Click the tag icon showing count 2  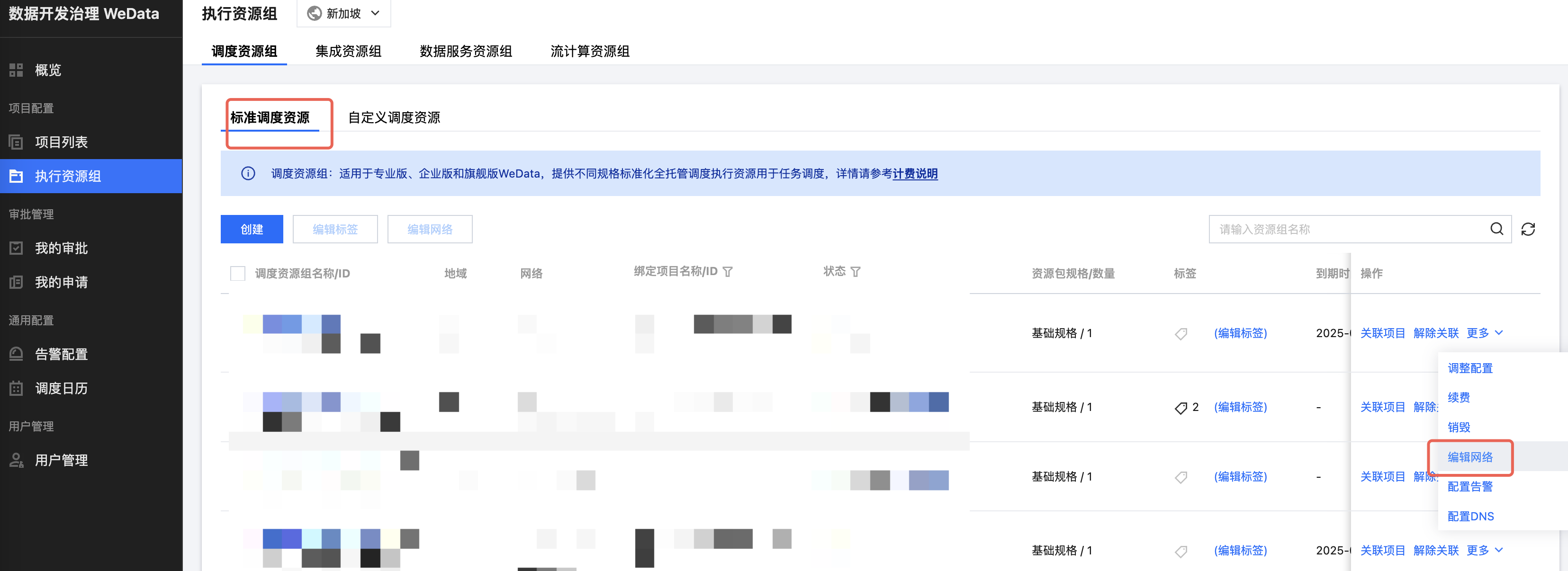[x=1180, y=408]
